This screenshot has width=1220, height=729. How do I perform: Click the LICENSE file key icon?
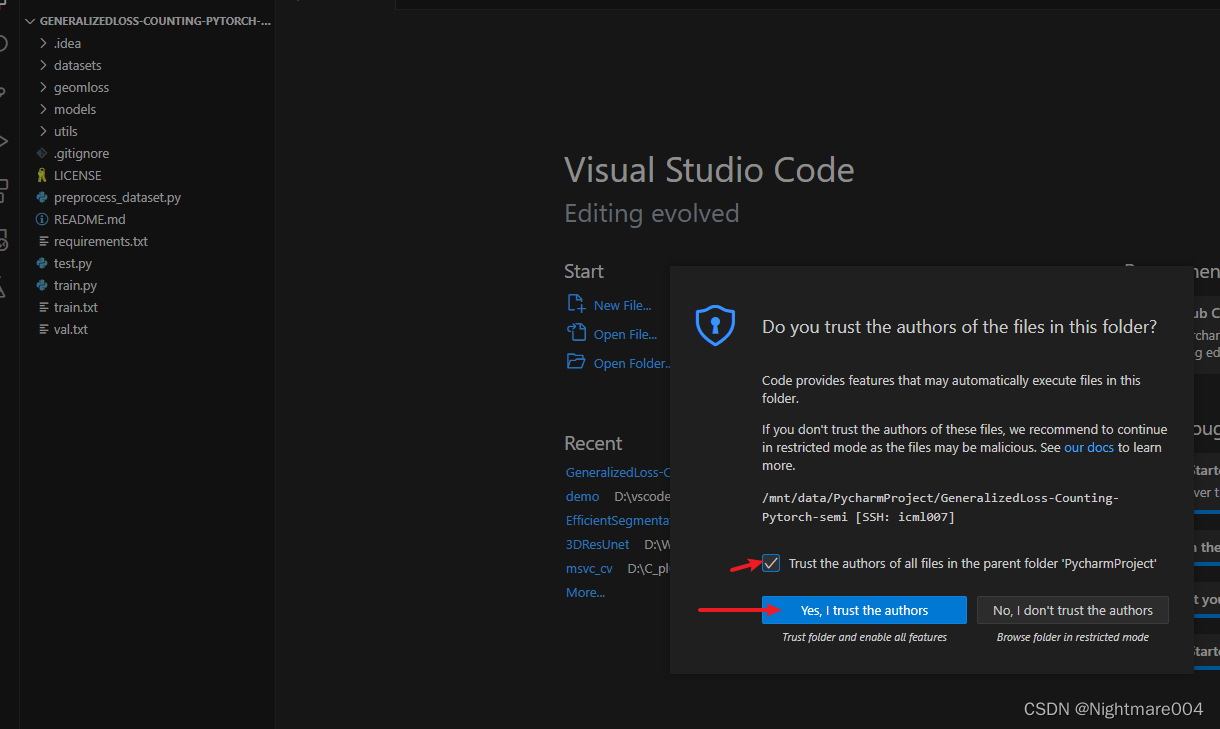(x=42, y=176)
